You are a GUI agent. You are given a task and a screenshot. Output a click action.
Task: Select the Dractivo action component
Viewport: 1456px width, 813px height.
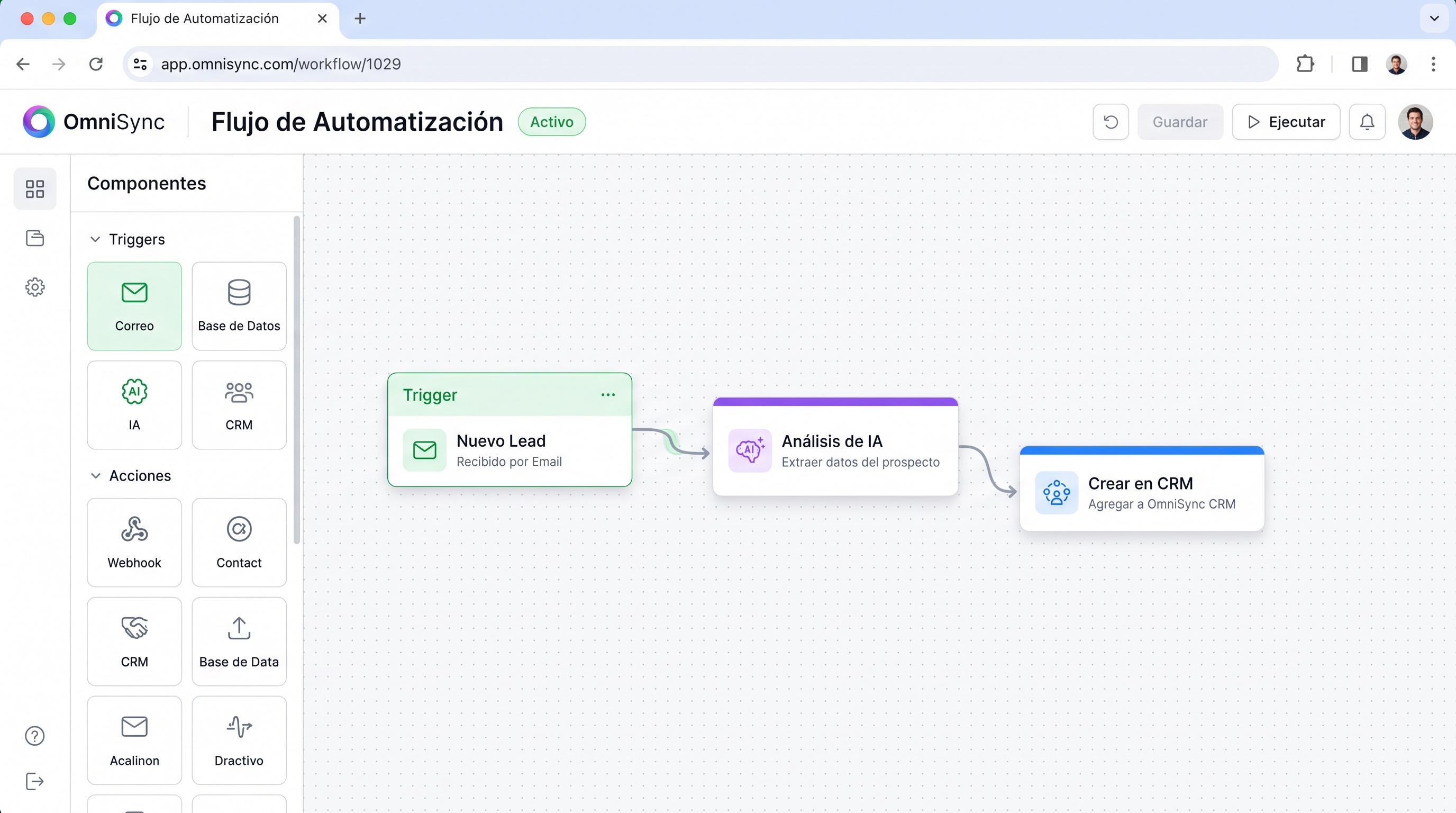[x=239, y=740]
